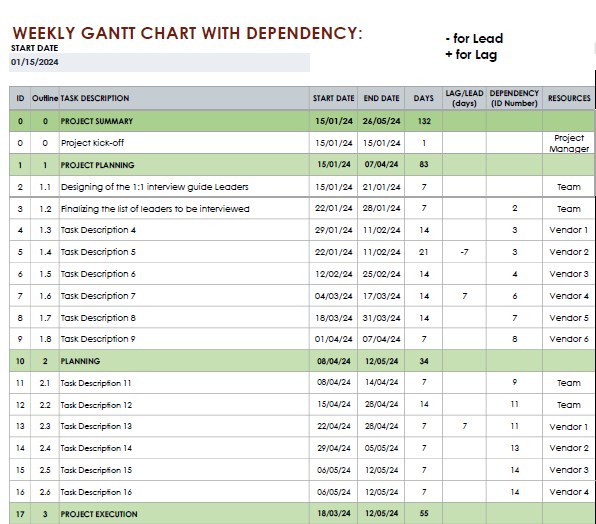The height and width of the screenshot is (524, 596).
Task: Click the PROJECT EXECUTION section row
Action: coord(302,514)
